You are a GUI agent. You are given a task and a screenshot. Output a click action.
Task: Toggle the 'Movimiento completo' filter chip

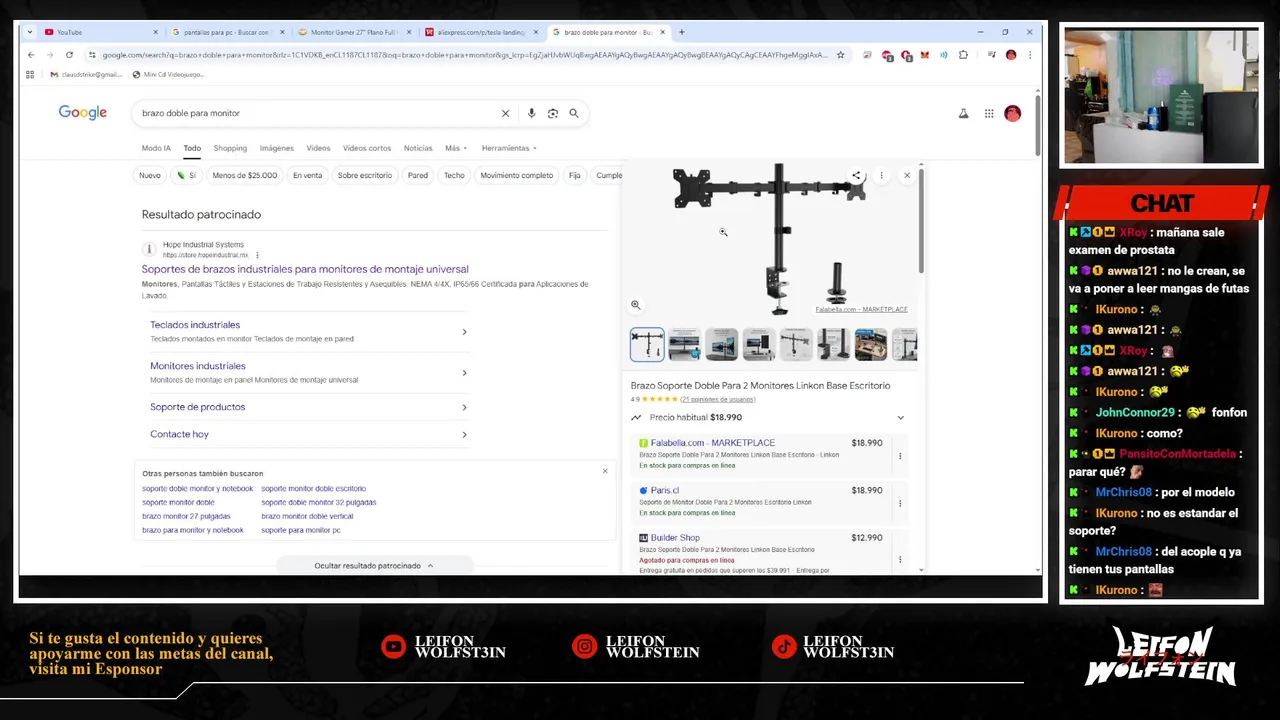coord(517,175)
